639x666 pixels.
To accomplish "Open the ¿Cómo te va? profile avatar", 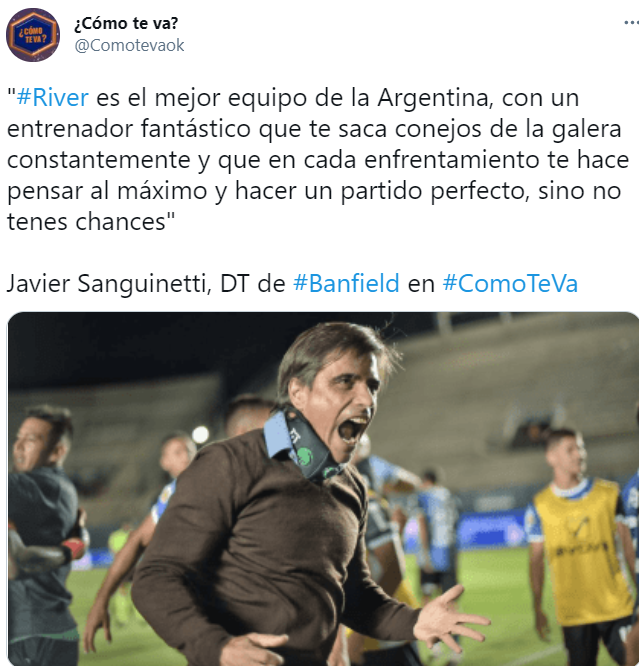I will coord(33,34).
